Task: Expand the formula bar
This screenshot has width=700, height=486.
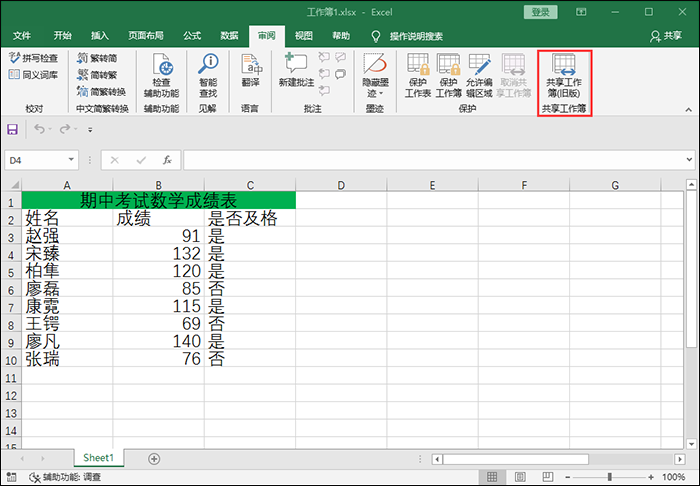Action: [689, 160]
